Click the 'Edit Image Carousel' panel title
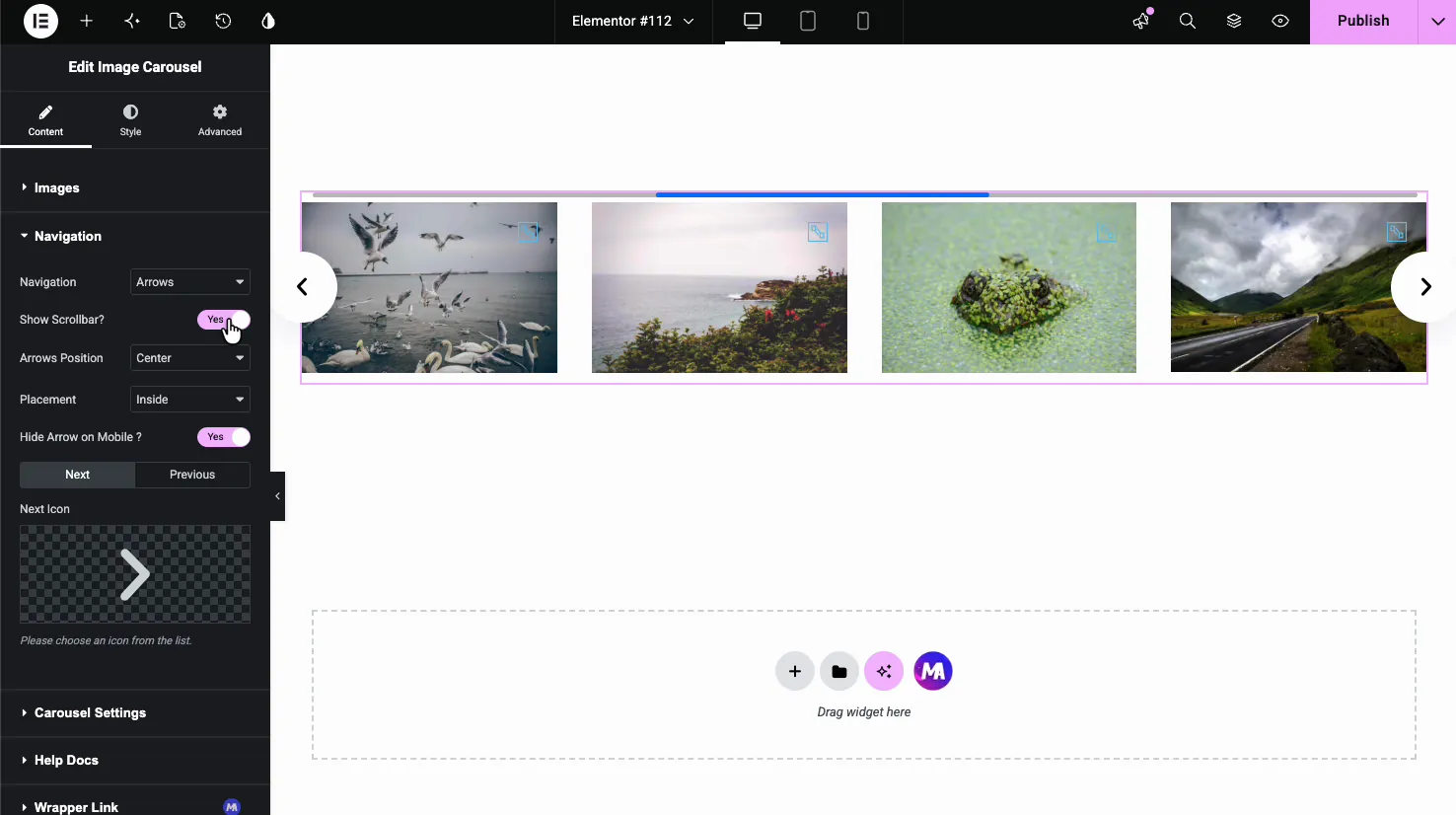Screen dimensions: 1456x815 click(135, 67)
